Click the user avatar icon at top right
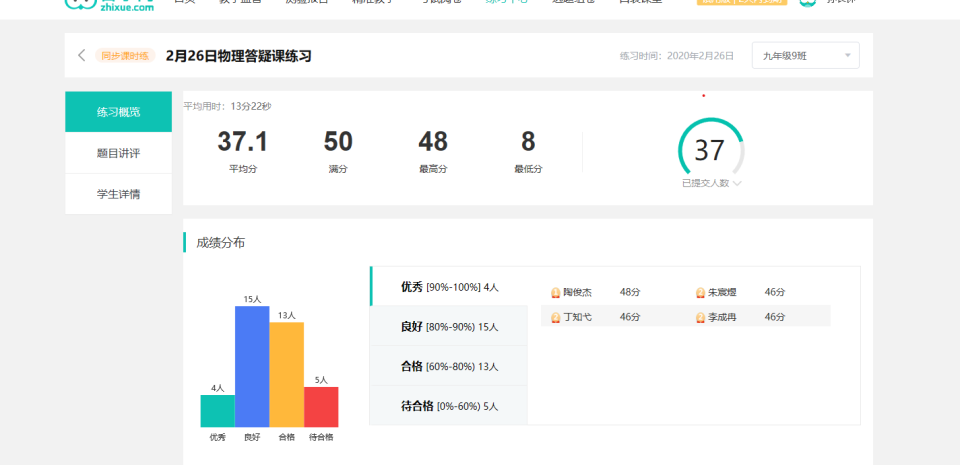Image resolution: width=960 pixels, height=465 pixels. 807,3
